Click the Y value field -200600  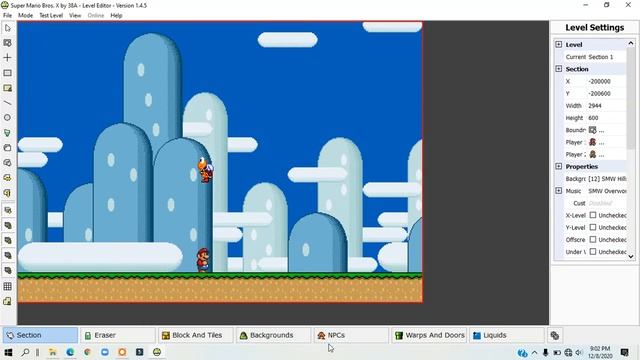pos(606,93)
